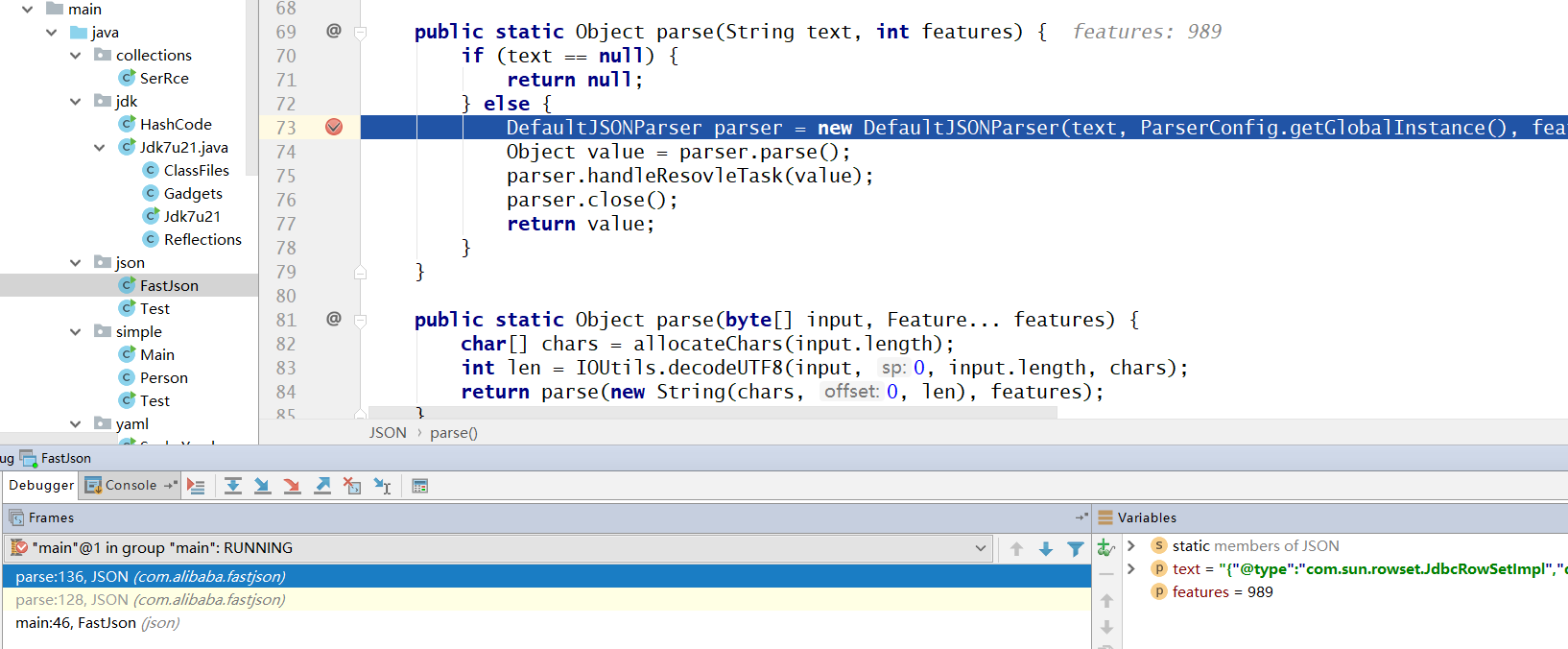Click the Step Out debug icon
1568x649 pixels.
pos(322,486)
